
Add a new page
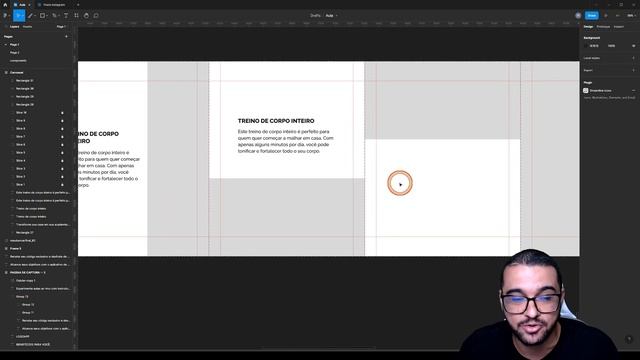coord(66,36)
